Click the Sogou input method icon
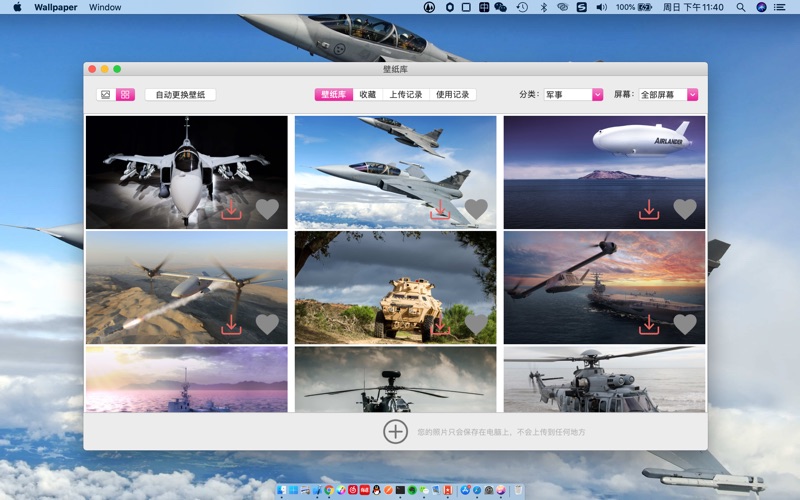800x500 pixels. [x=582, y=7]
